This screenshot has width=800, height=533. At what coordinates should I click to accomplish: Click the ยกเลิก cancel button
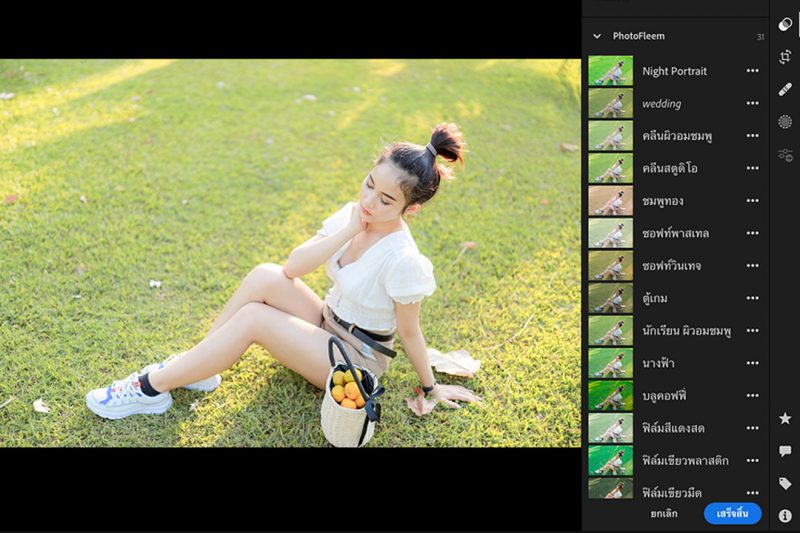click(664, 514)
